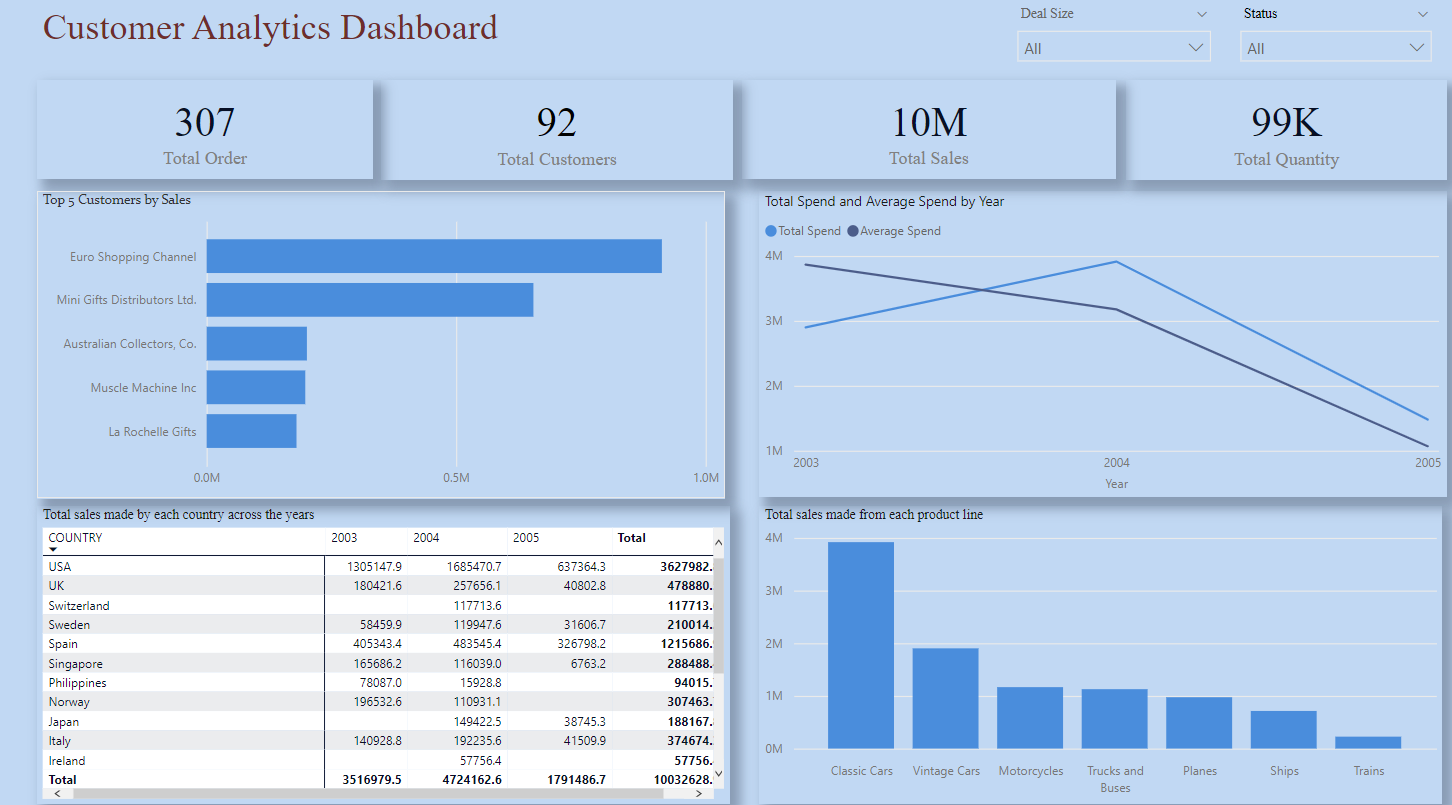Click the cell value 483545.4
The width and height of the screenshot is (1452, 805).
tap(478, 644)
